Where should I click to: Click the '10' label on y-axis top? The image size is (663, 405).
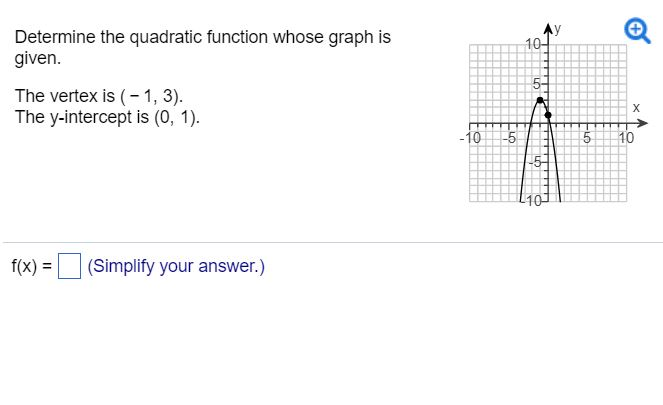pos(532,44)
